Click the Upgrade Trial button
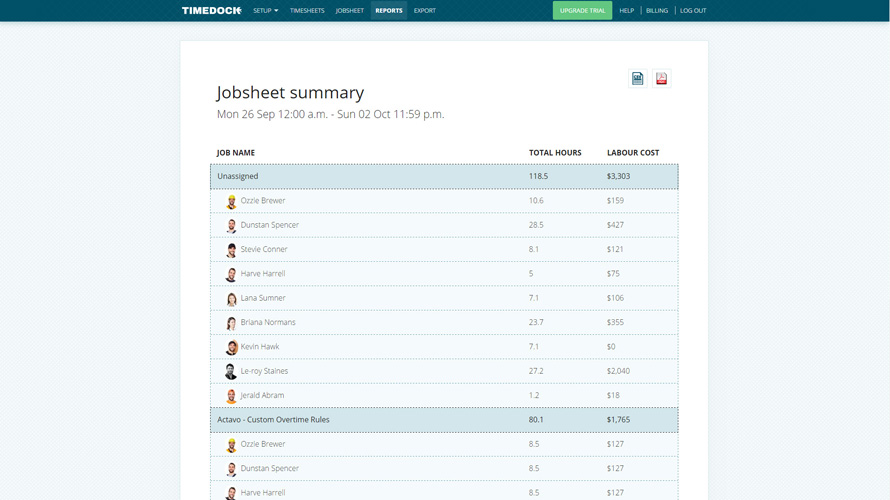 click(582, 11)
